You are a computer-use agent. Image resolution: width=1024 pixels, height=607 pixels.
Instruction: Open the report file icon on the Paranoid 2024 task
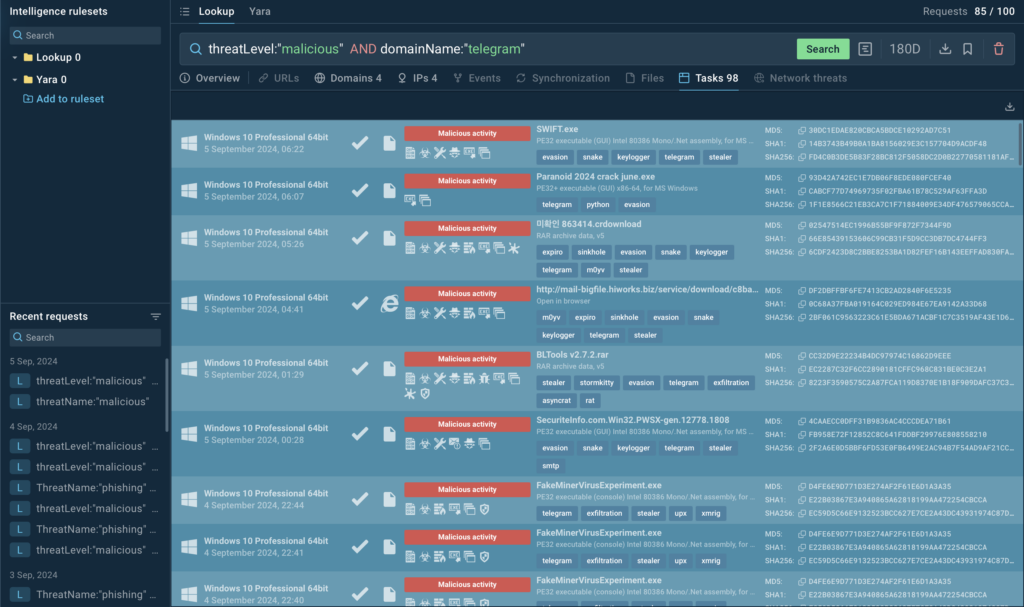click(390, 189)
